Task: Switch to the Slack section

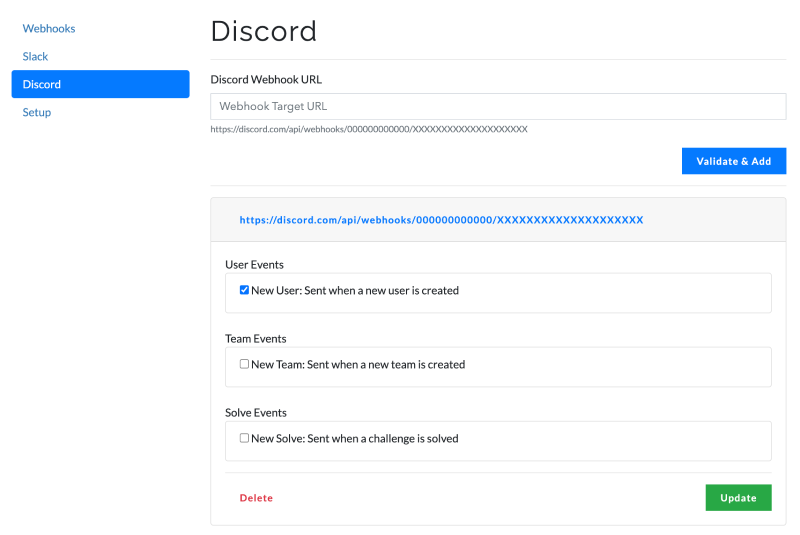Action: pos(36,57)
